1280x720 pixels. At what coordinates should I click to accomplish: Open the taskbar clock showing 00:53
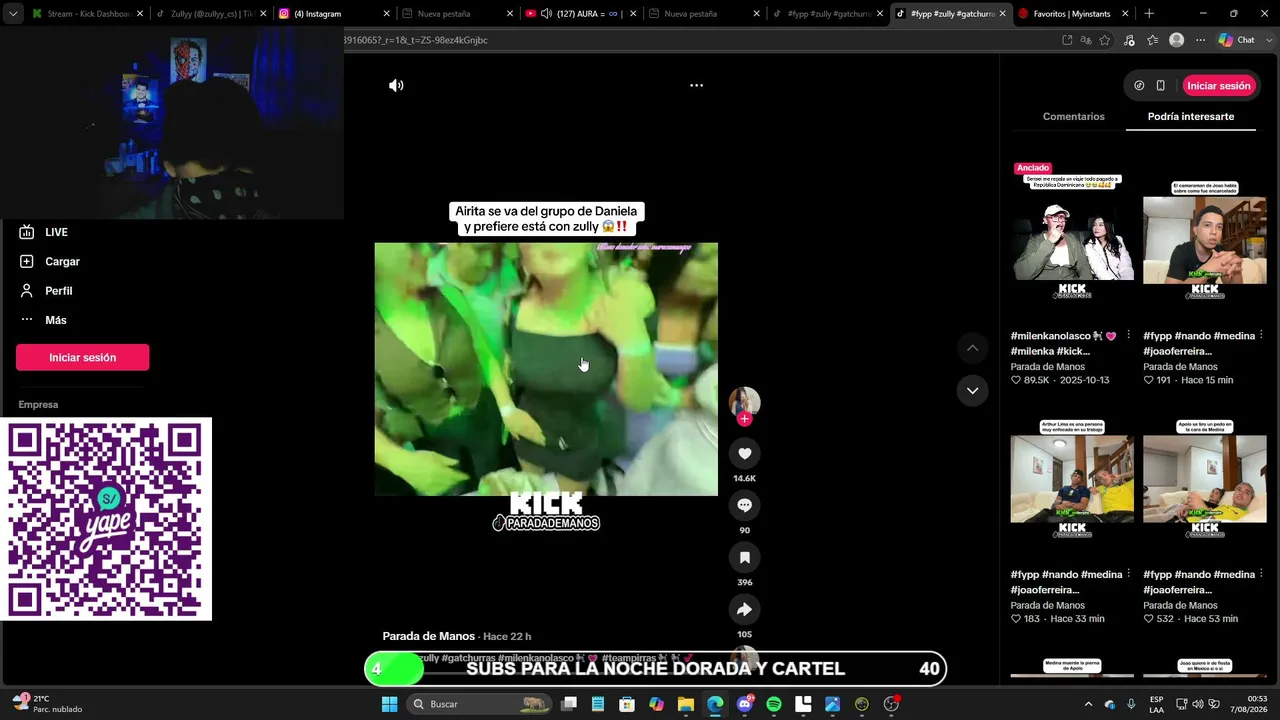[1249, 704]
